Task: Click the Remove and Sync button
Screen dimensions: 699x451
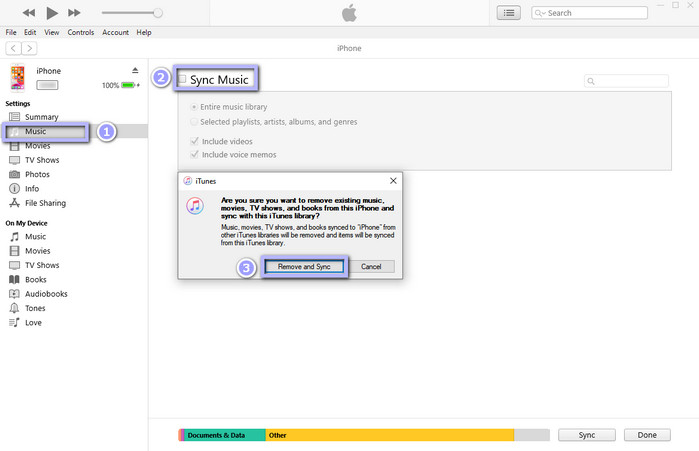Action: pos(304,266)
